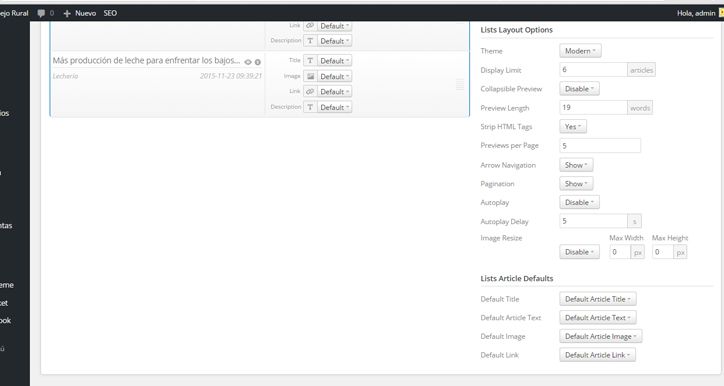
Task: Click the 'Autoplay Delay' label
Action: (504, 222)
